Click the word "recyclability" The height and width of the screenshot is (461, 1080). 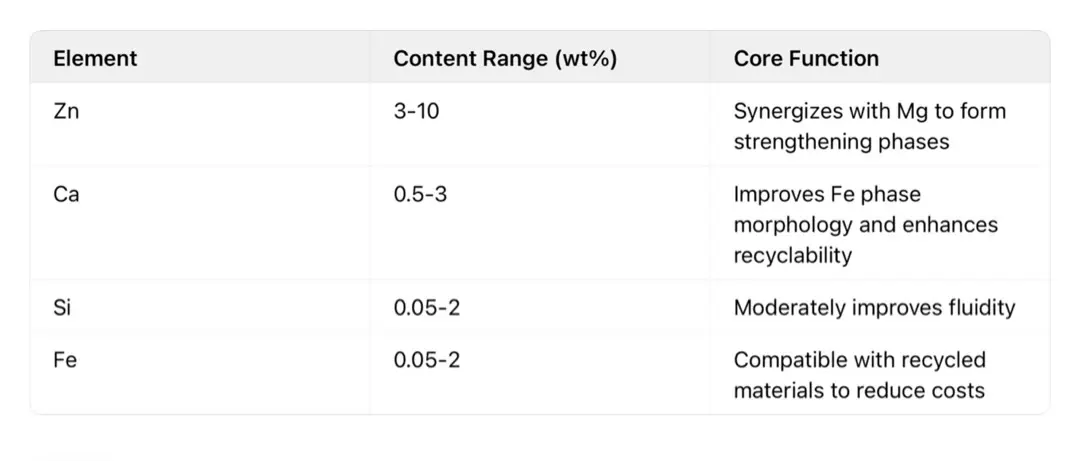(x=793, y=255)
